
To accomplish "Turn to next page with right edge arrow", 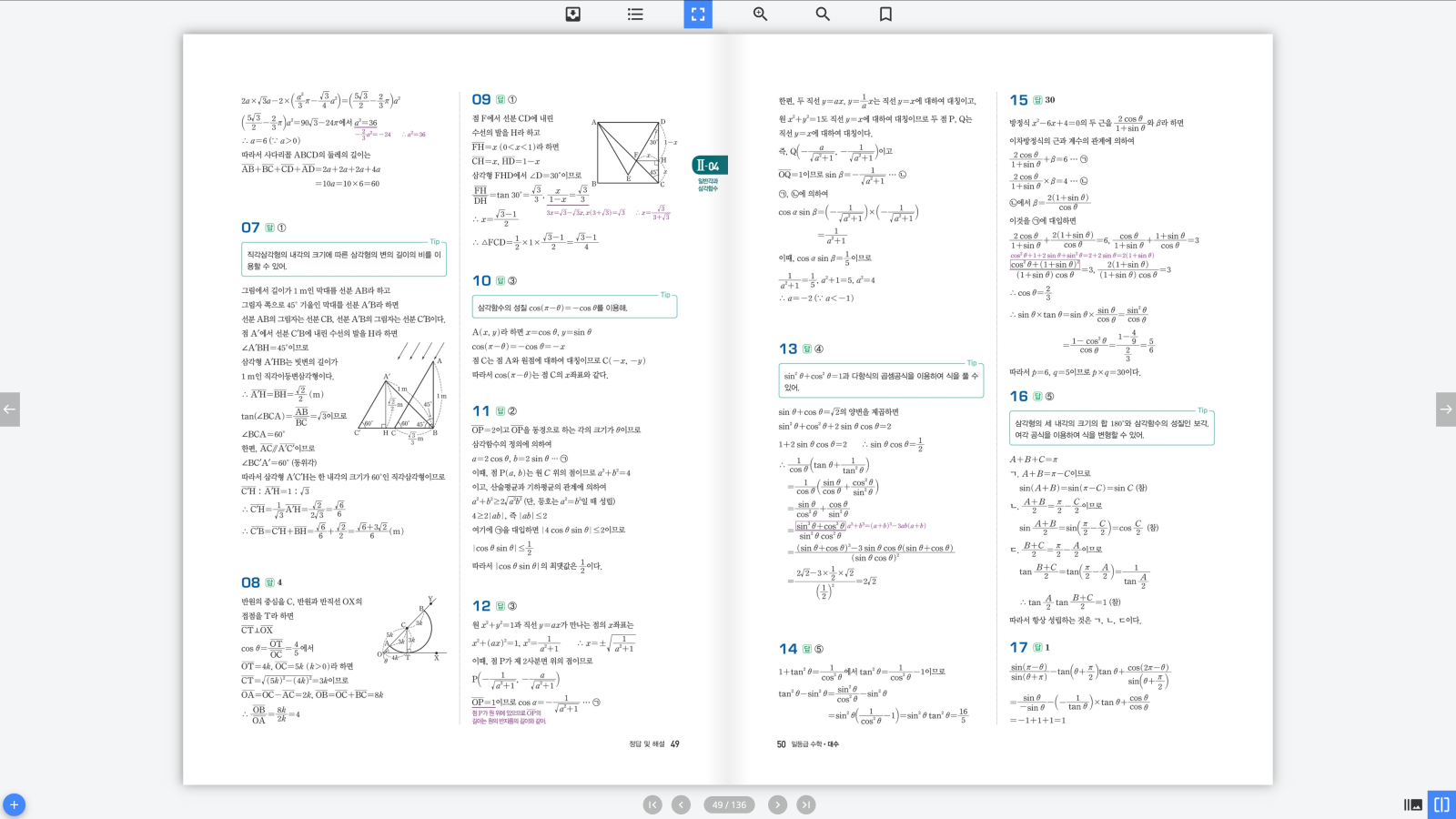I will tap(1445, 409).
